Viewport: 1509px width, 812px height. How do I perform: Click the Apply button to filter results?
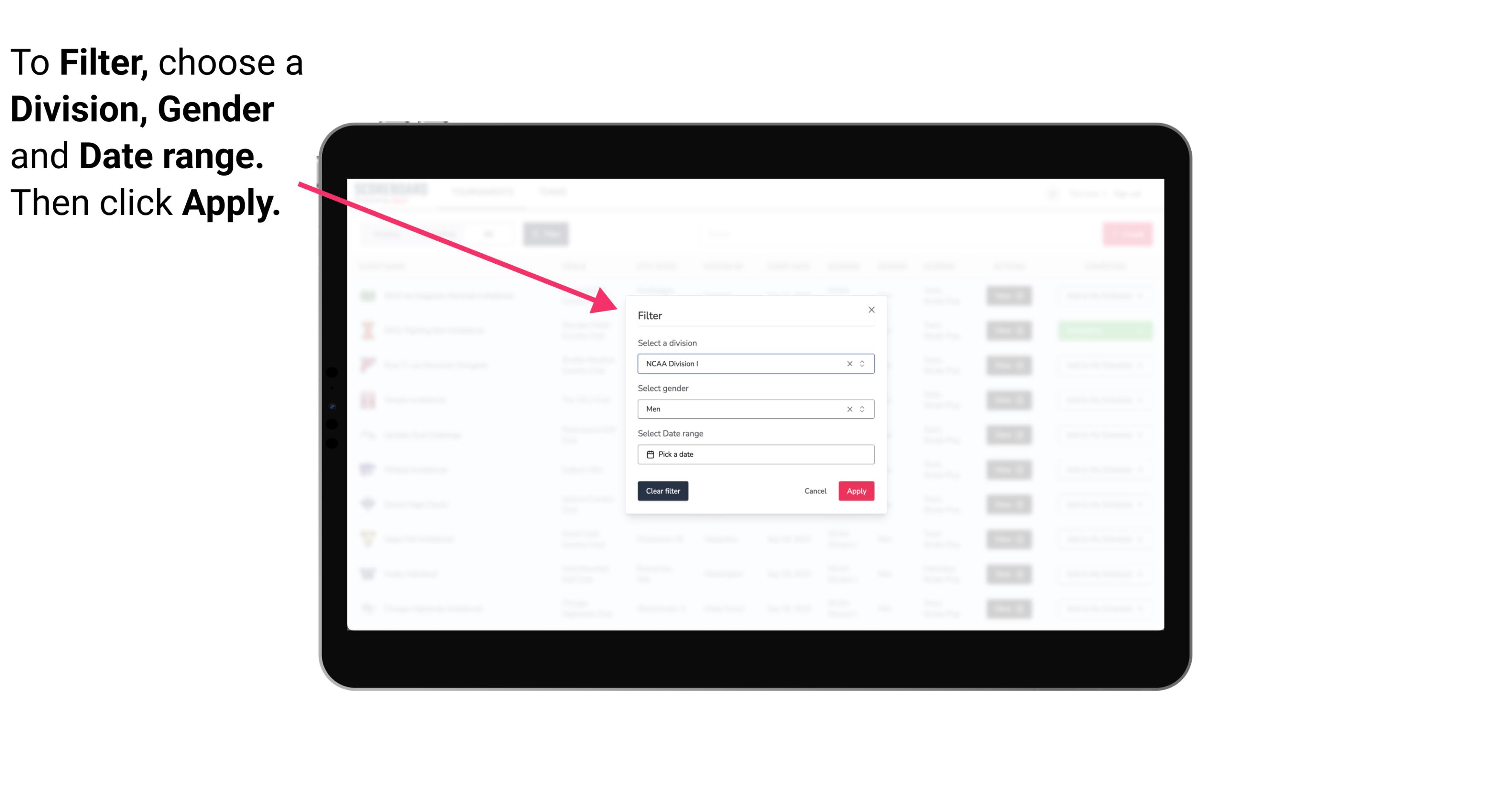pos(856,491)
